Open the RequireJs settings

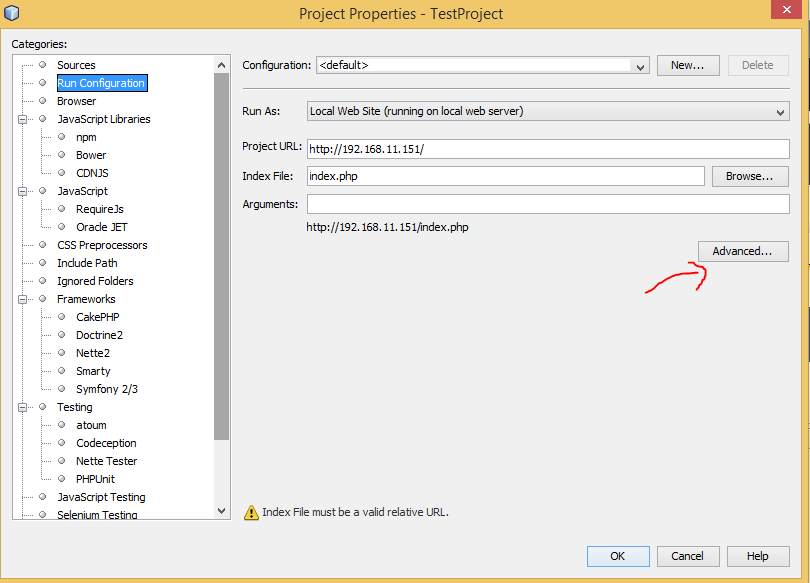(x=100, y=209)
